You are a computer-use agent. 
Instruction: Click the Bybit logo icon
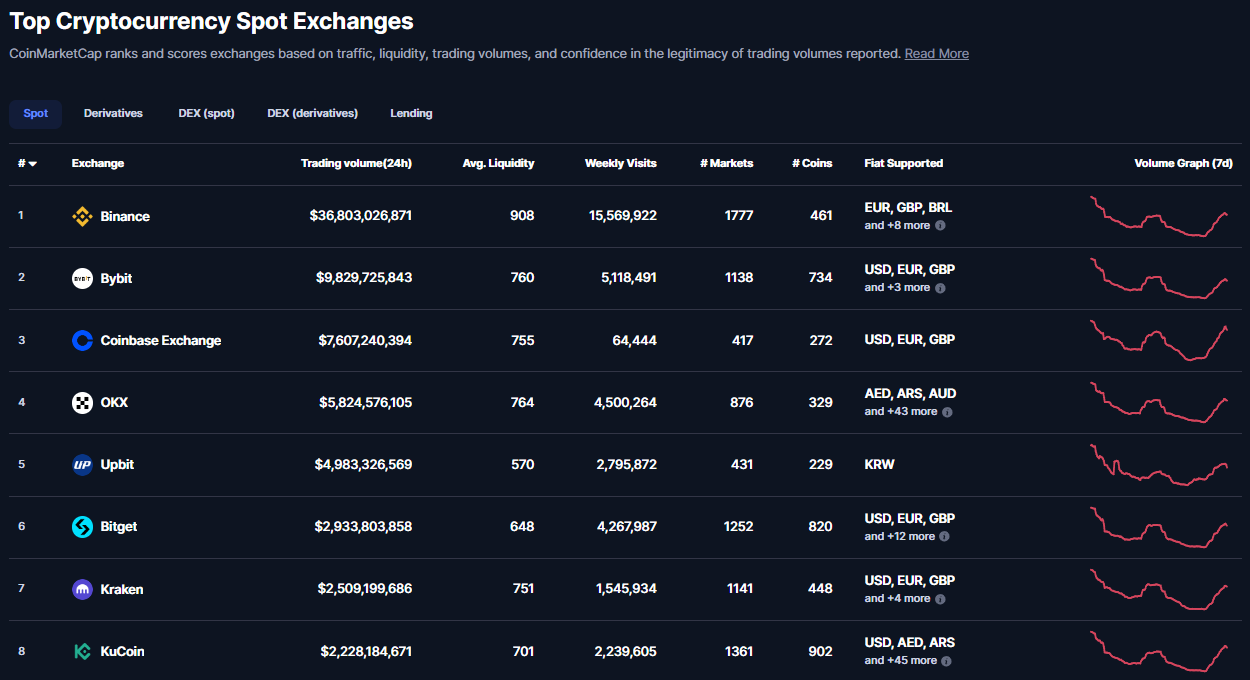tap(82, 278)
